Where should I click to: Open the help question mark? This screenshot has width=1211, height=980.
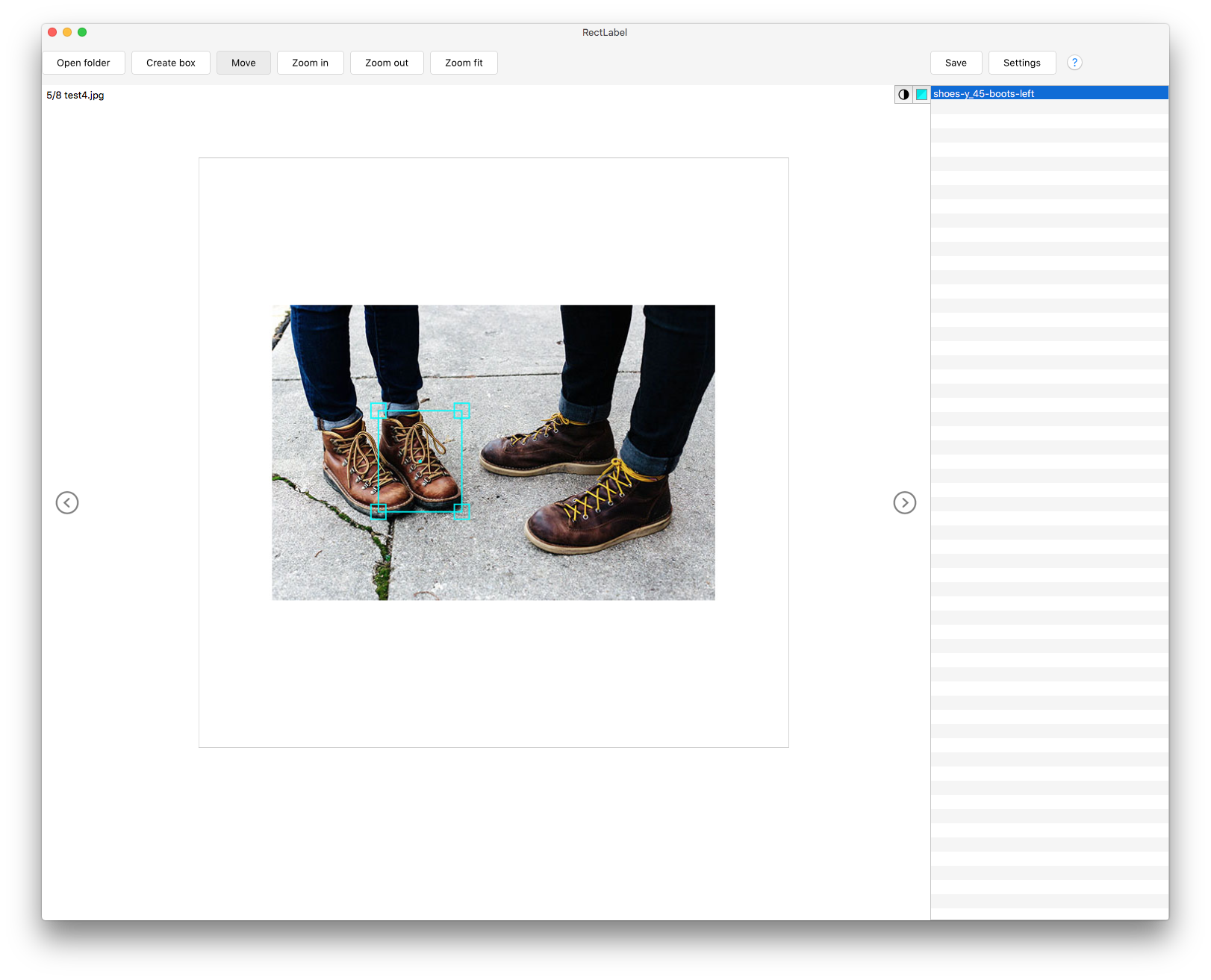[x=1074, y=63]
